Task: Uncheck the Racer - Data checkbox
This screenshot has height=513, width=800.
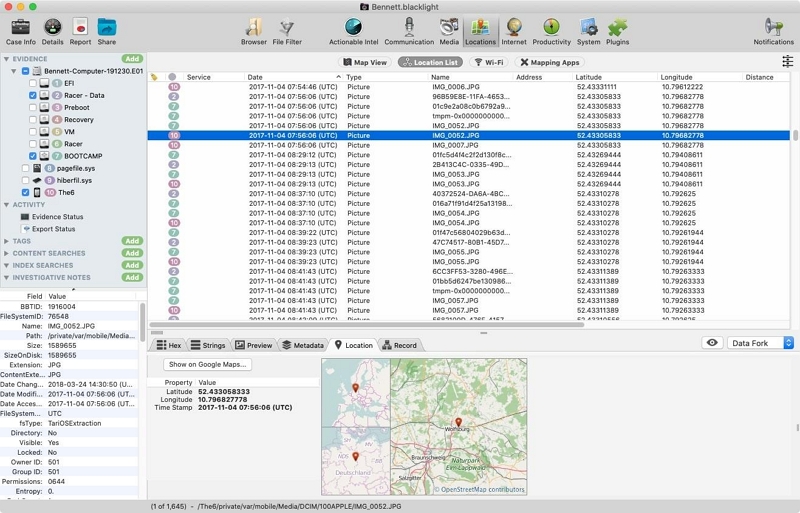Action: (33, 95)
